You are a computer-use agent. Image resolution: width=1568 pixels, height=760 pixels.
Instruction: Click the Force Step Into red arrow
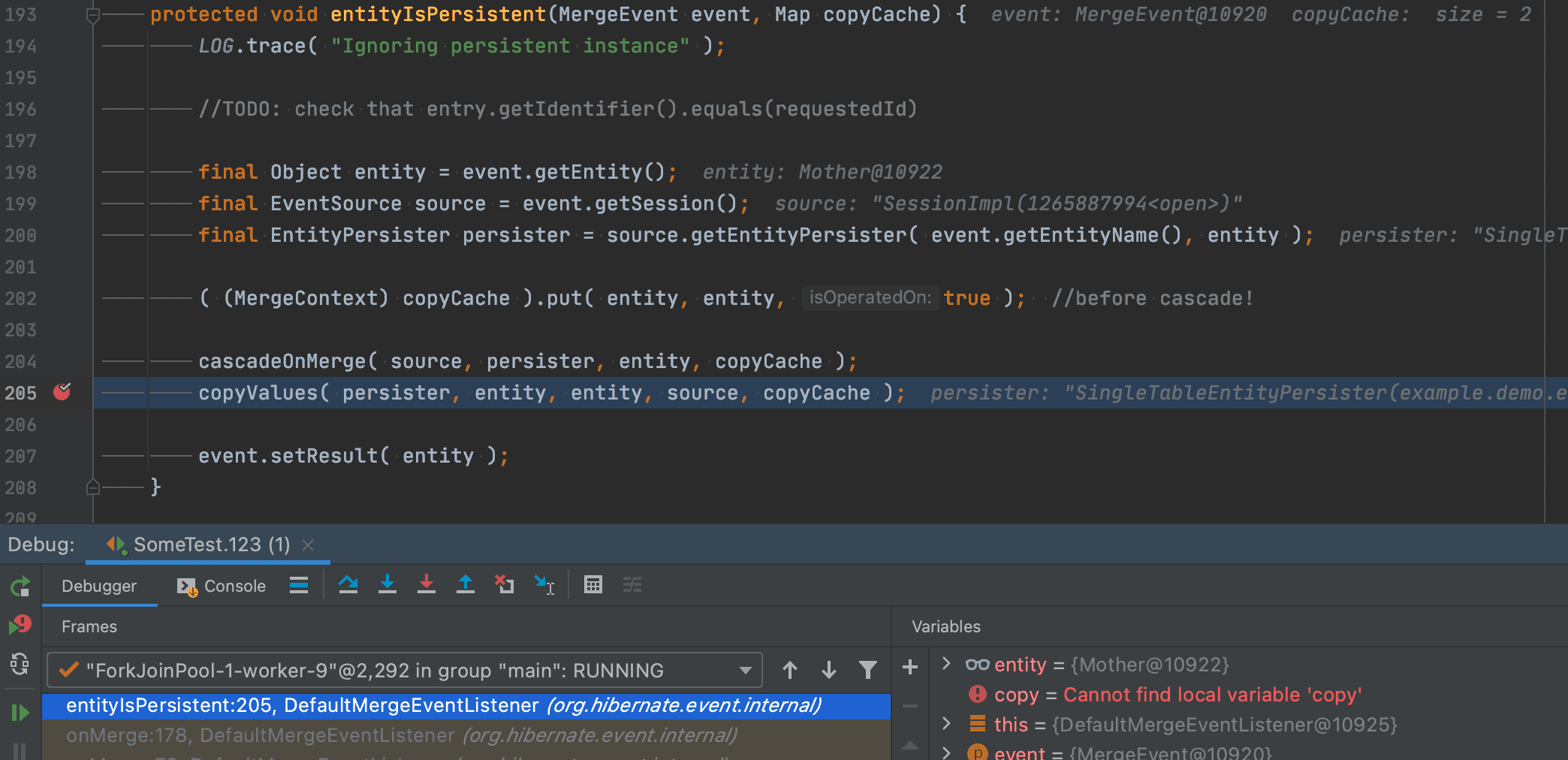pyautogui.click(x=427, y=584)
